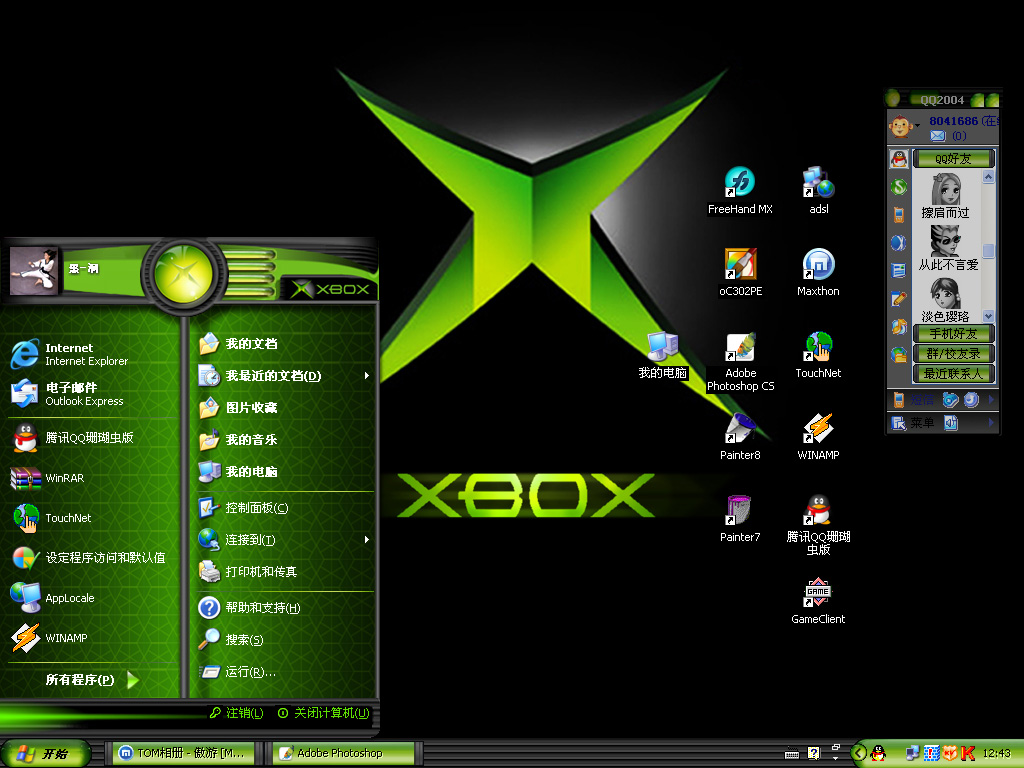
Task: Click the 关闭计算机(U) shutdown button
Action: (x=324, y=713)
